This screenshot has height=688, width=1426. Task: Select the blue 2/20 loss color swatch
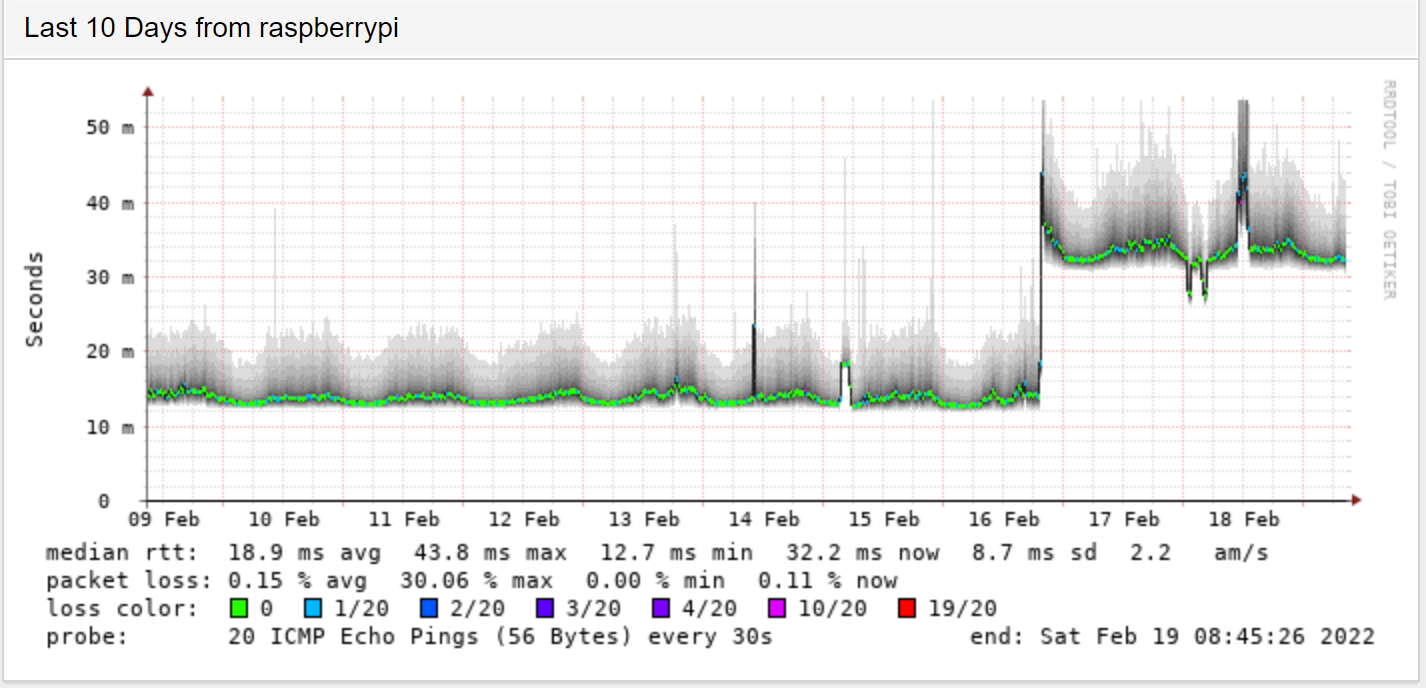pos(431,608)
